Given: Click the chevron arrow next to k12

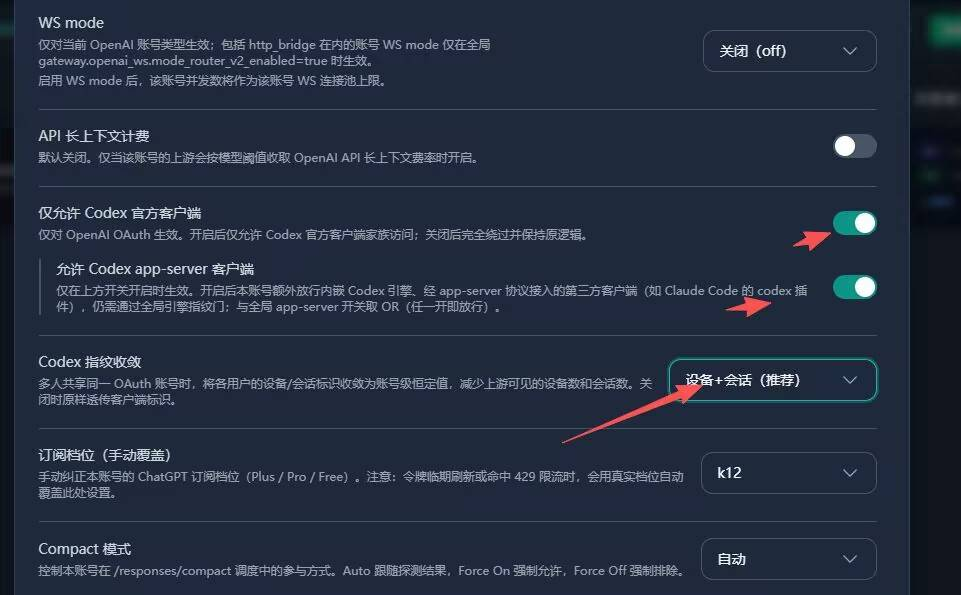Looking at the screenshot, I should pos(849,473).
